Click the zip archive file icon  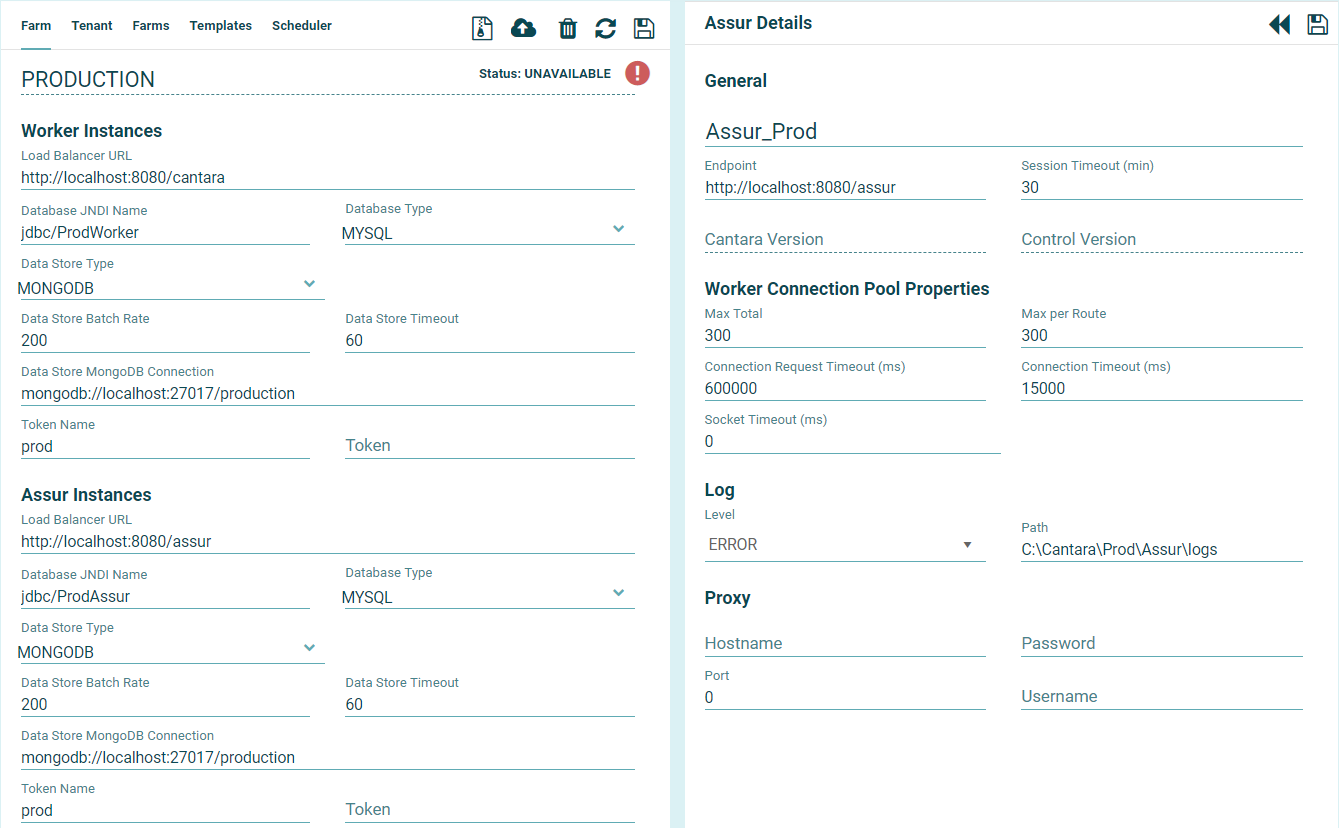tap(483, 28)
